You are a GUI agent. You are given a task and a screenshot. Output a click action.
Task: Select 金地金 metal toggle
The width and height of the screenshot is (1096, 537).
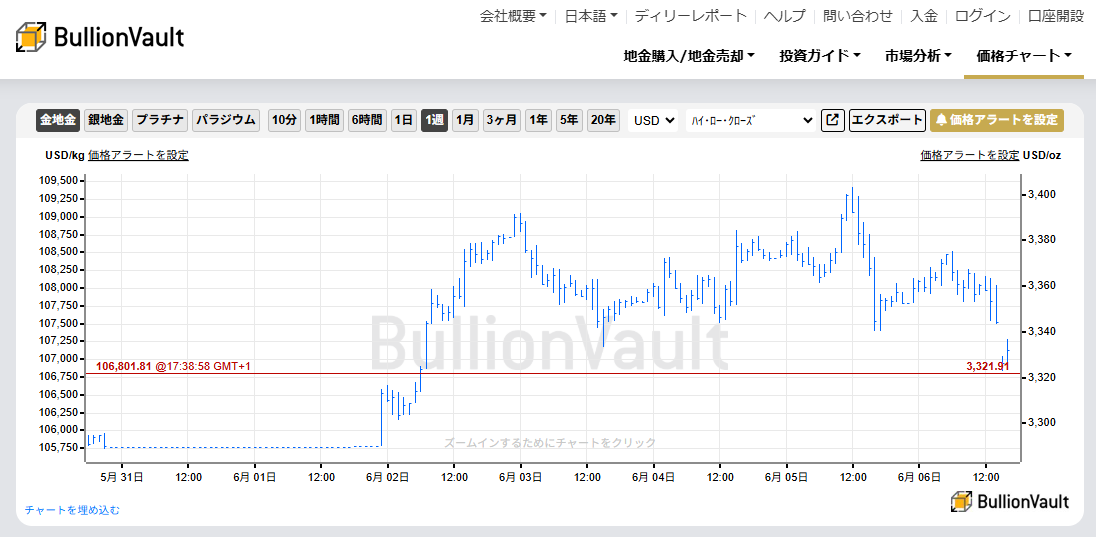coord(58,120)
